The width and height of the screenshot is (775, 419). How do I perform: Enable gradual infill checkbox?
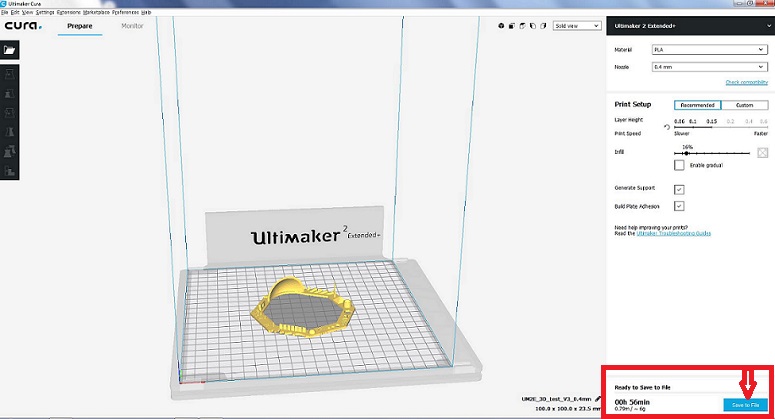click(679, 165)
